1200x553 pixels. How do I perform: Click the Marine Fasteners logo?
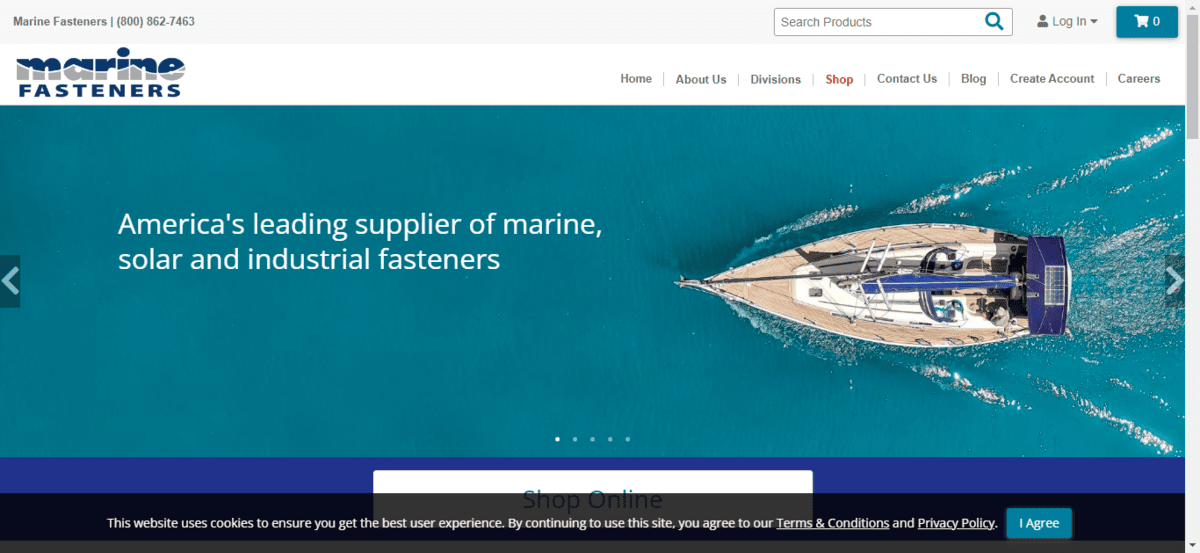100,73
